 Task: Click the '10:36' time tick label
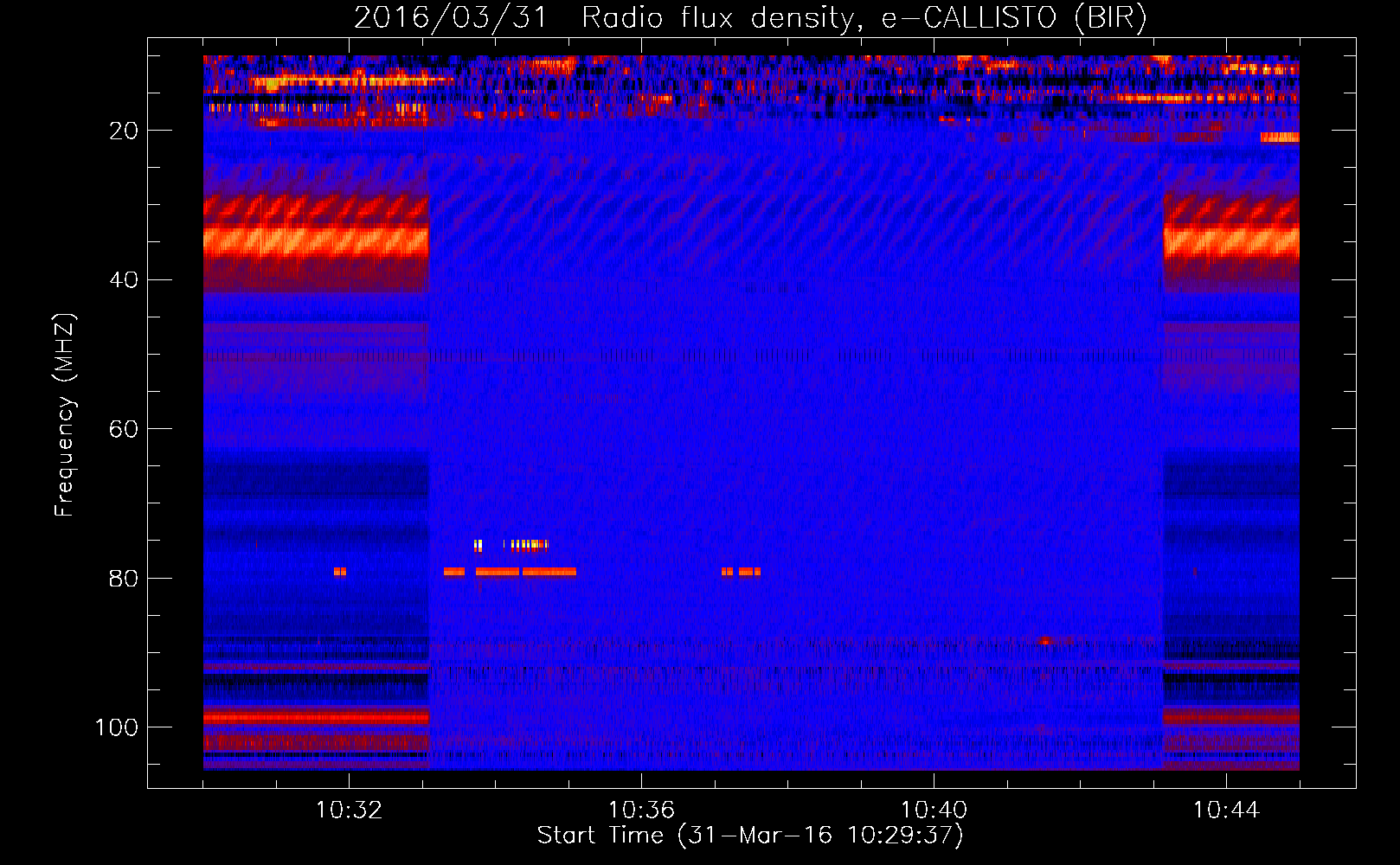click(x=641, y=811)
